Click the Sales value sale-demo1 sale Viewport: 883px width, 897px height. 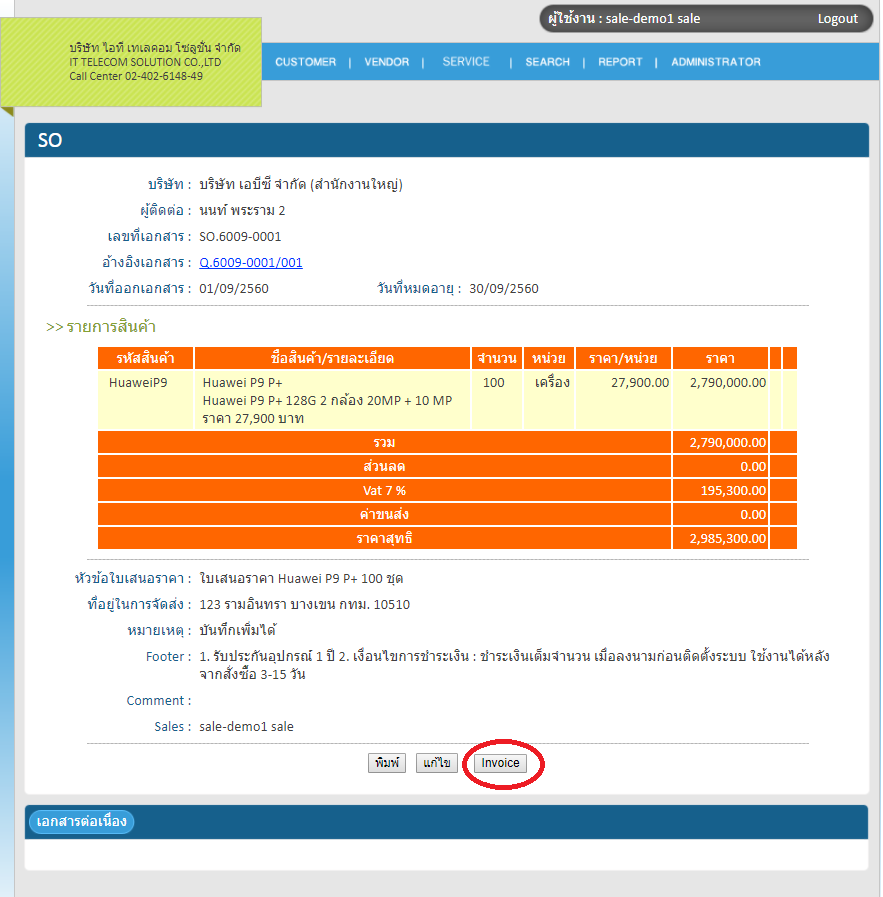tap(246, 727)
